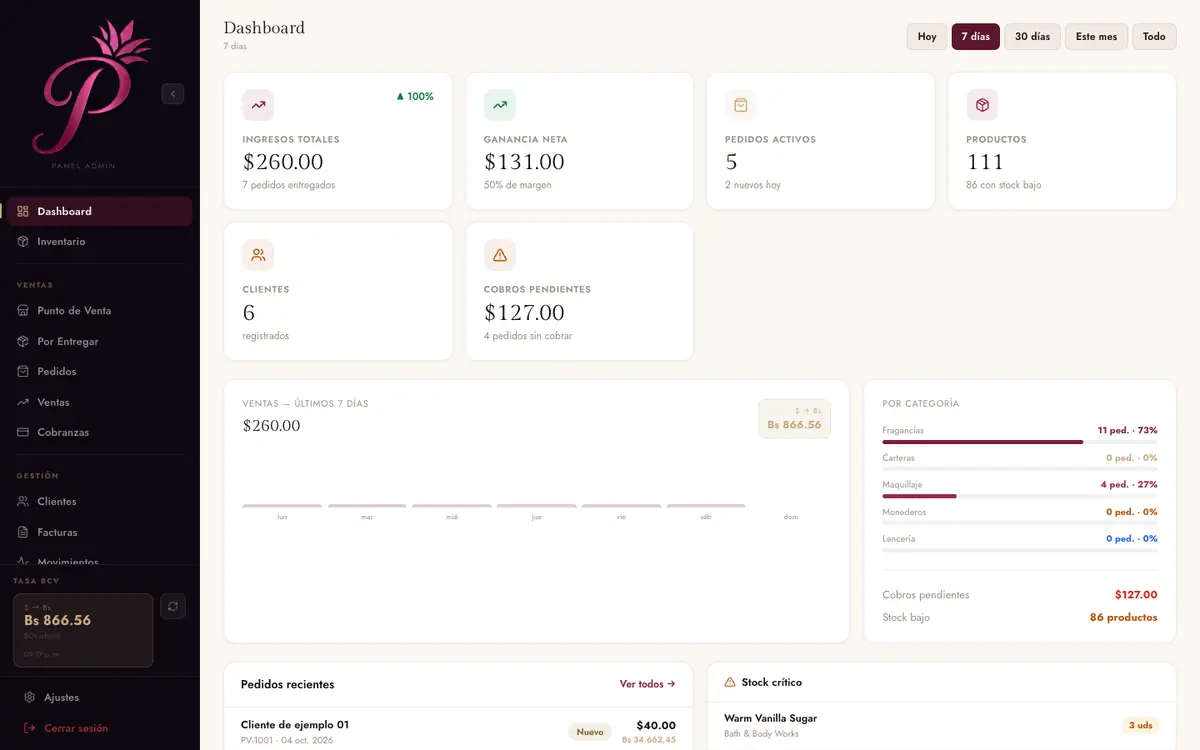Click the P logo in the sidebar
The image size is (1200, 750).
tap(90, 88)
